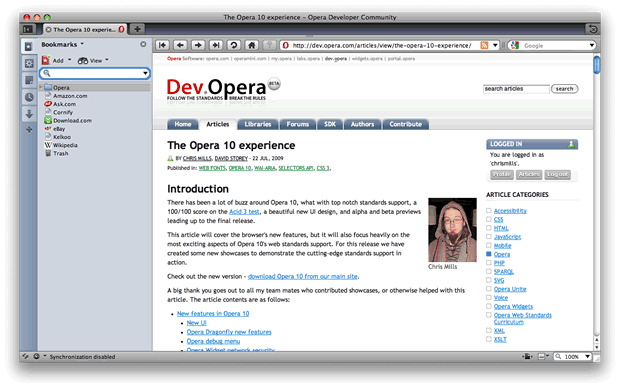Image resolution: width=620 pixels, height=389 pixels.
Task: Open the Add dropdown arrow
Action: pyautogui.click(x=69, y=60)
